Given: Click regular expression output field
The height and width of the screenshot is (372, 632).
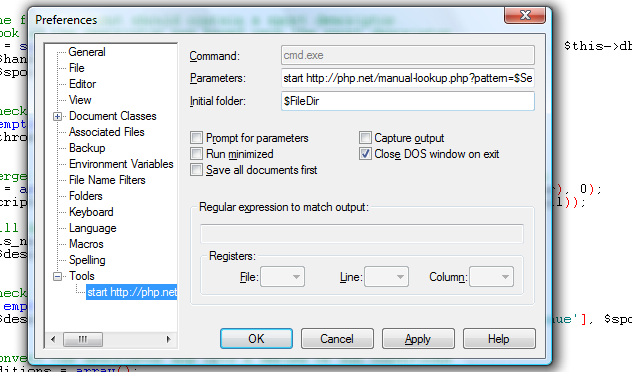Looking at the screenshot, I should [362, 234].
